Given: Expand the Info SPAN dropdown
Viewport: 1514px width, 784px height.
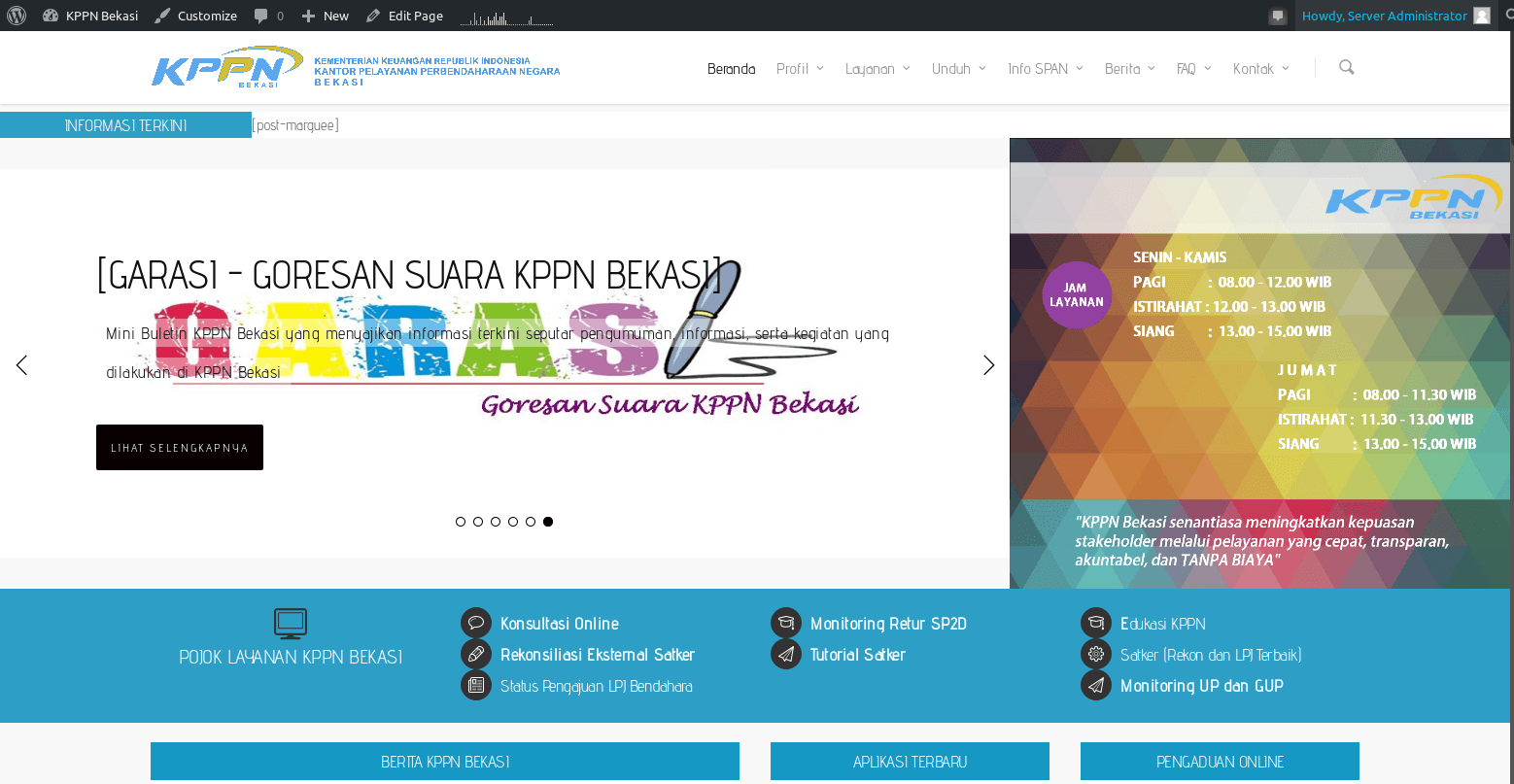Looking at the screenshot, I should pyautogui.click(x=1046, y=69).
